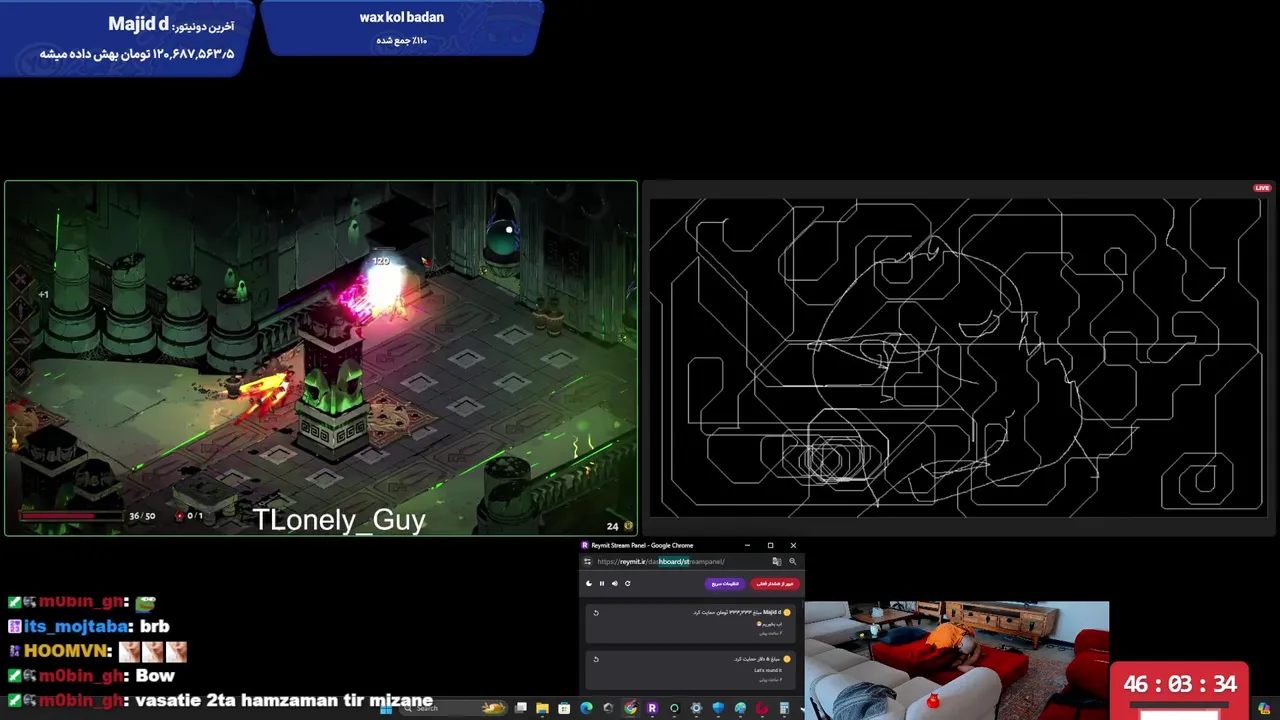This screenshot has height=720, width=1280.
Task: Open the purple R Reymit taskbar icon
Action: coord(652,708)
